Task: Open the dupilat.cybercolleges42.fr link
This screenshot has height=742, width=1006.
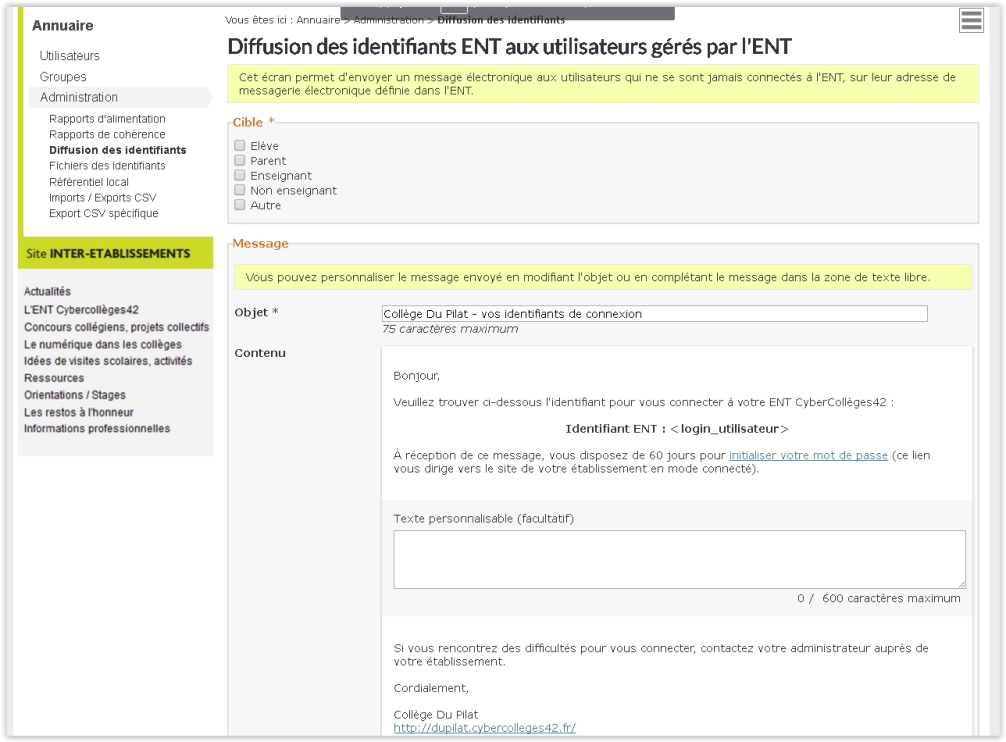Action: [x=484, y=728]
